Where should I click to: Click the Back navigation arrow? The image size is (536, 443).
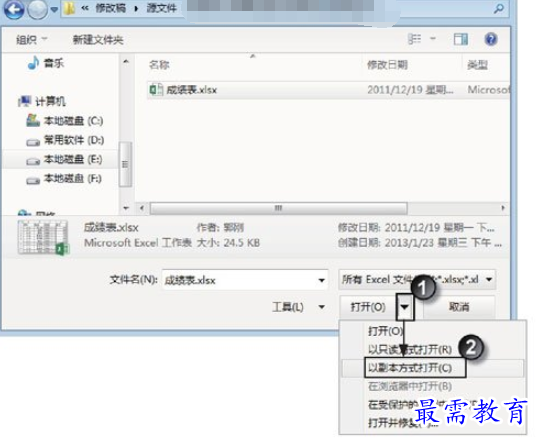[14, 10]
